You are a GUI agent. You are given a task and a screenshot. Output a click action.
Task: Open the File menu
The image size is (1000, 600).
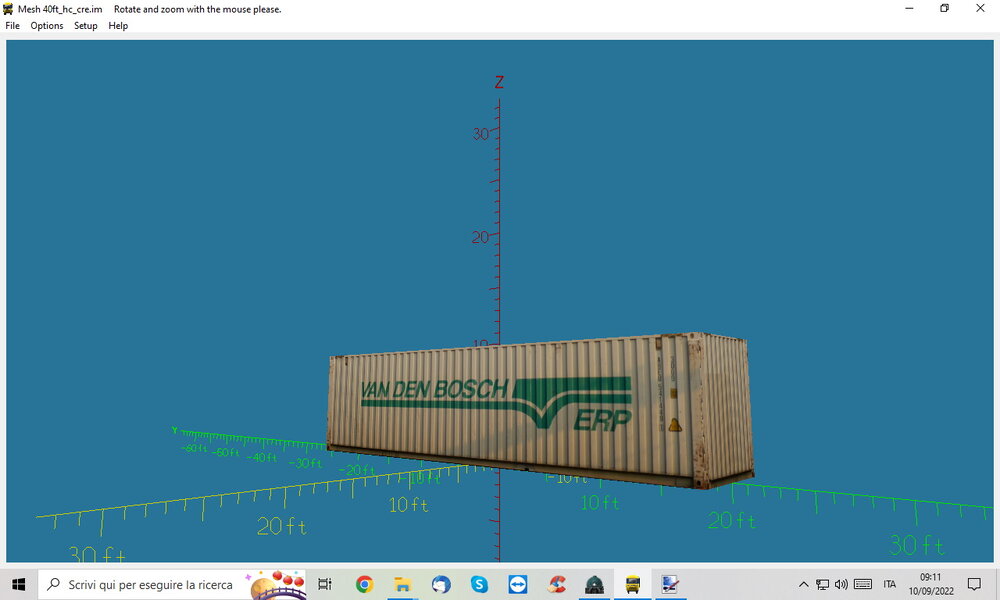click(12, 26)
